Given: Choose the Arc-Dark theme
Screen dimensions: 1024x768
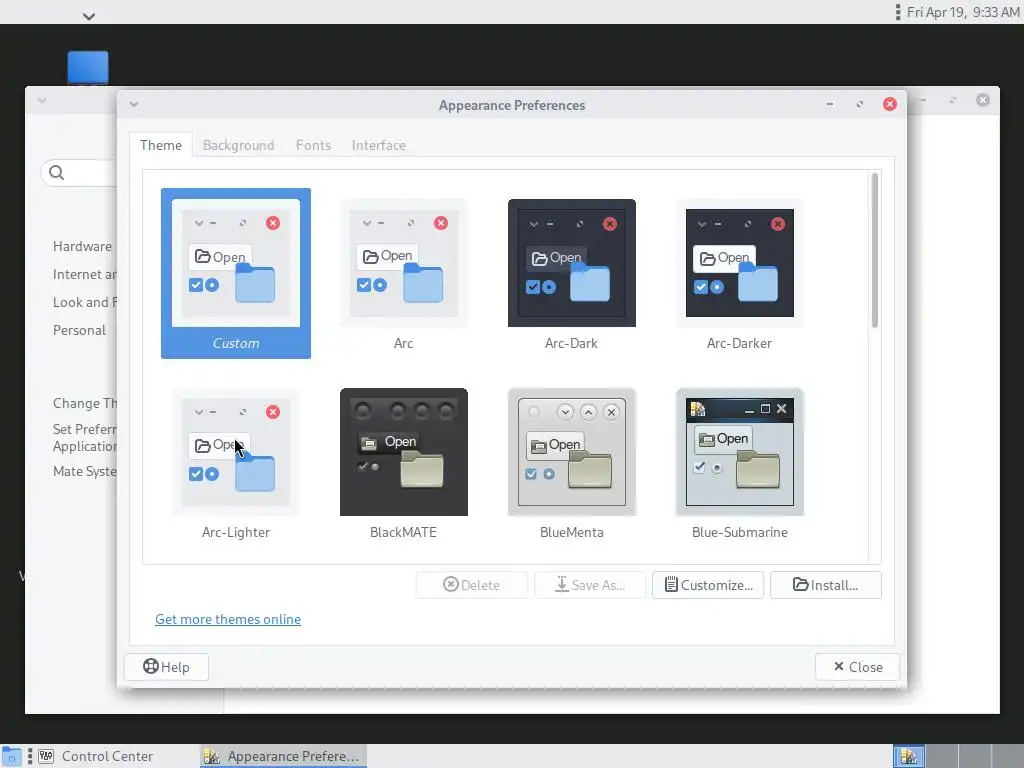Looking at the screenshot, I should point(571,273).
